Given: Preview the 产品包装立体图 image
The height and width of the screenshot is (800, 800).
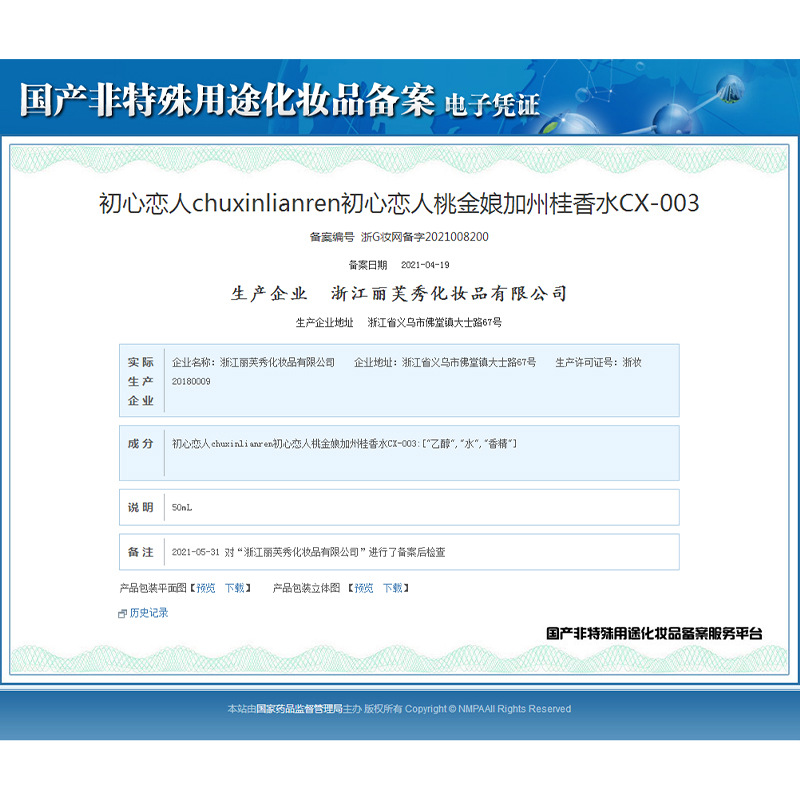Looking at the screenshot, I should tap(363, 588).
